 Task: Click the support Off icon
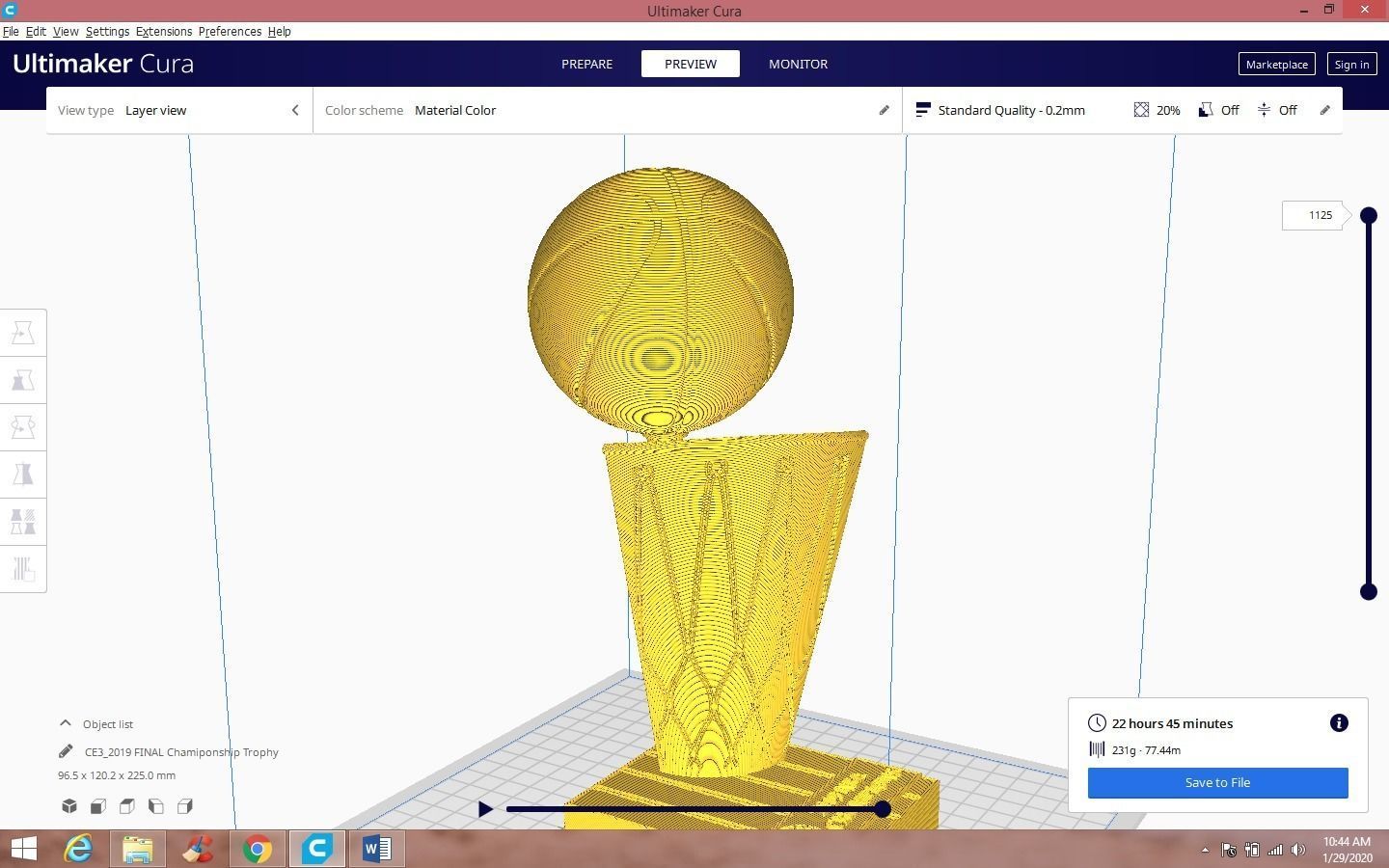[1206, 110]
